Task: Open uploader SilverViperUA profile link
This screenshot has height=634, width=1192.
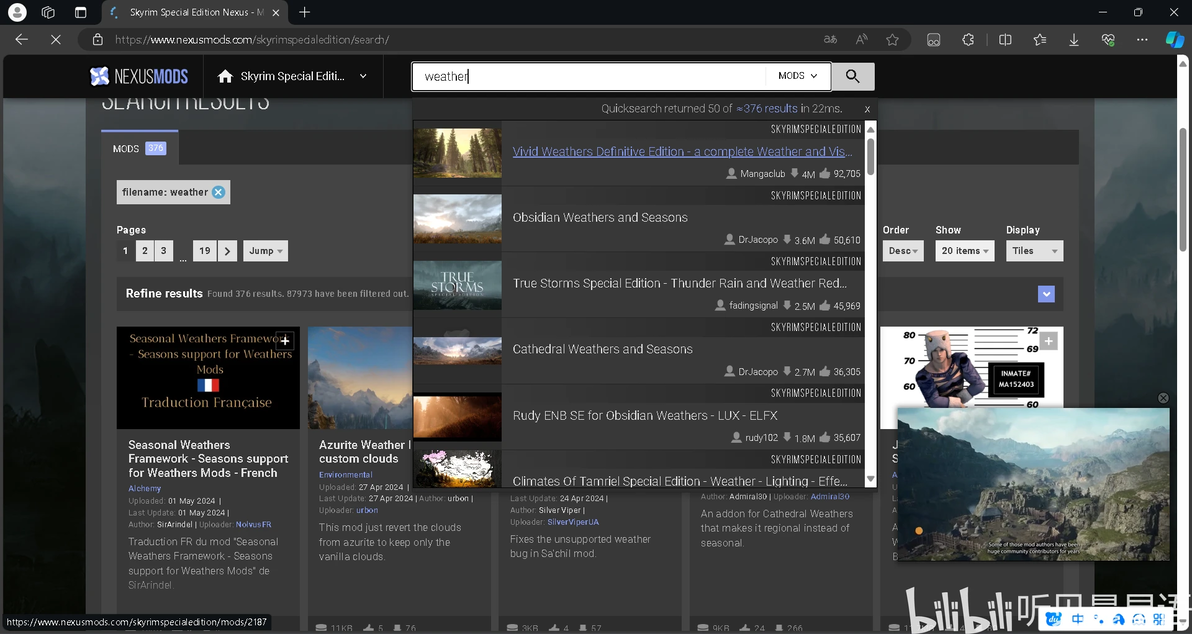Action: coord(573,522)
